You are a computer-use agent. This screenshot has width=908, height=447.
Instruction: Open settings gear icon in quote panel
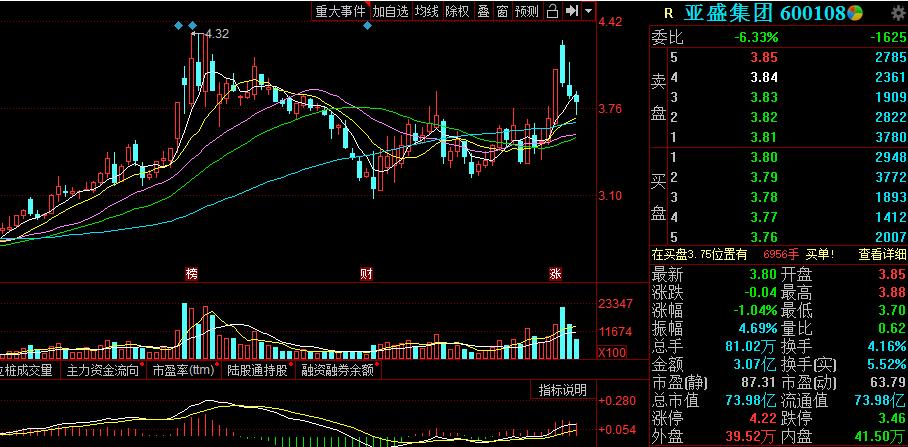click(900, 13)
